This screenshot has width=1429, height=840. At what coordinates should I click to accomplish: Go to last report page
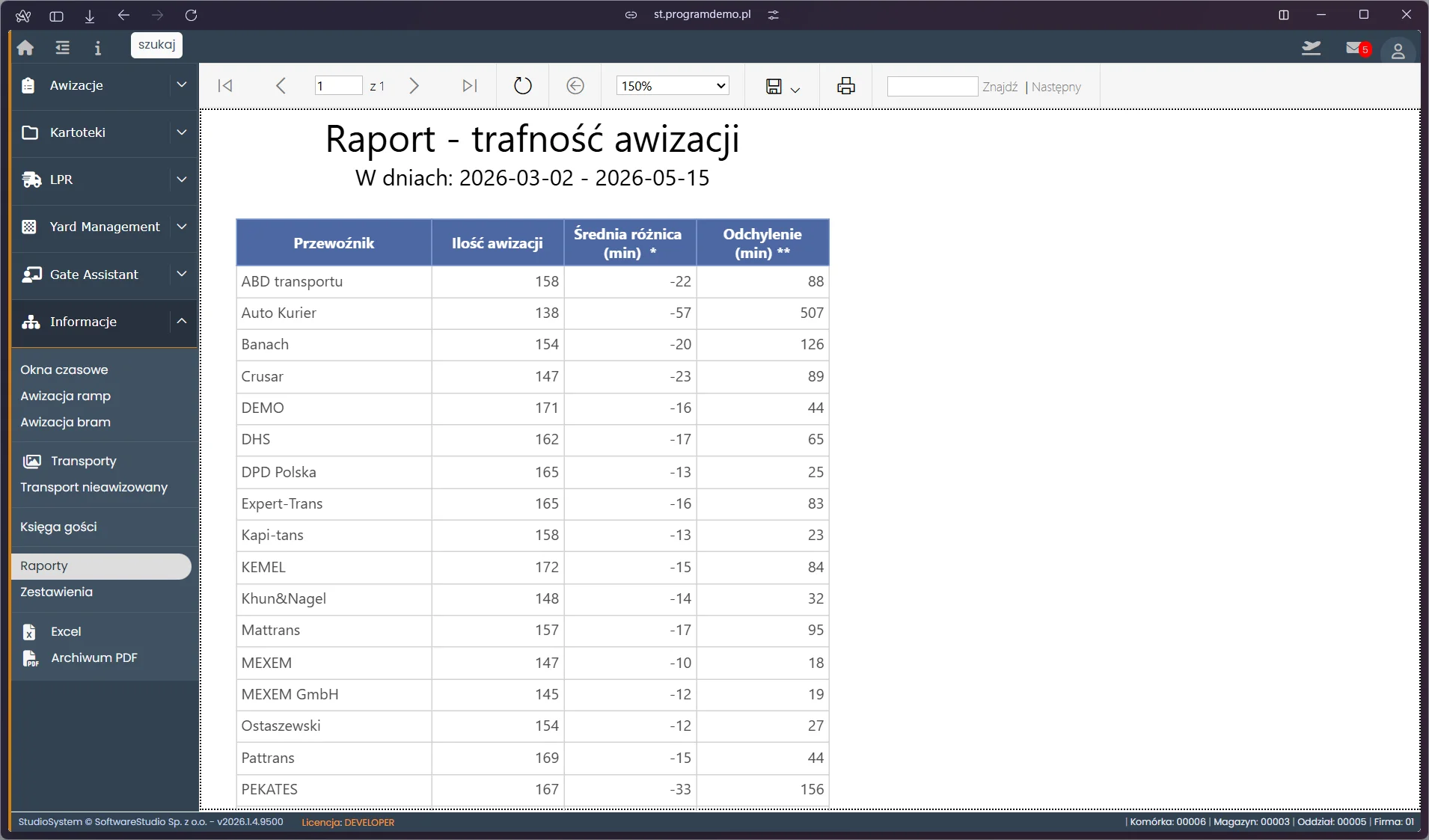(x=469, y=86)
